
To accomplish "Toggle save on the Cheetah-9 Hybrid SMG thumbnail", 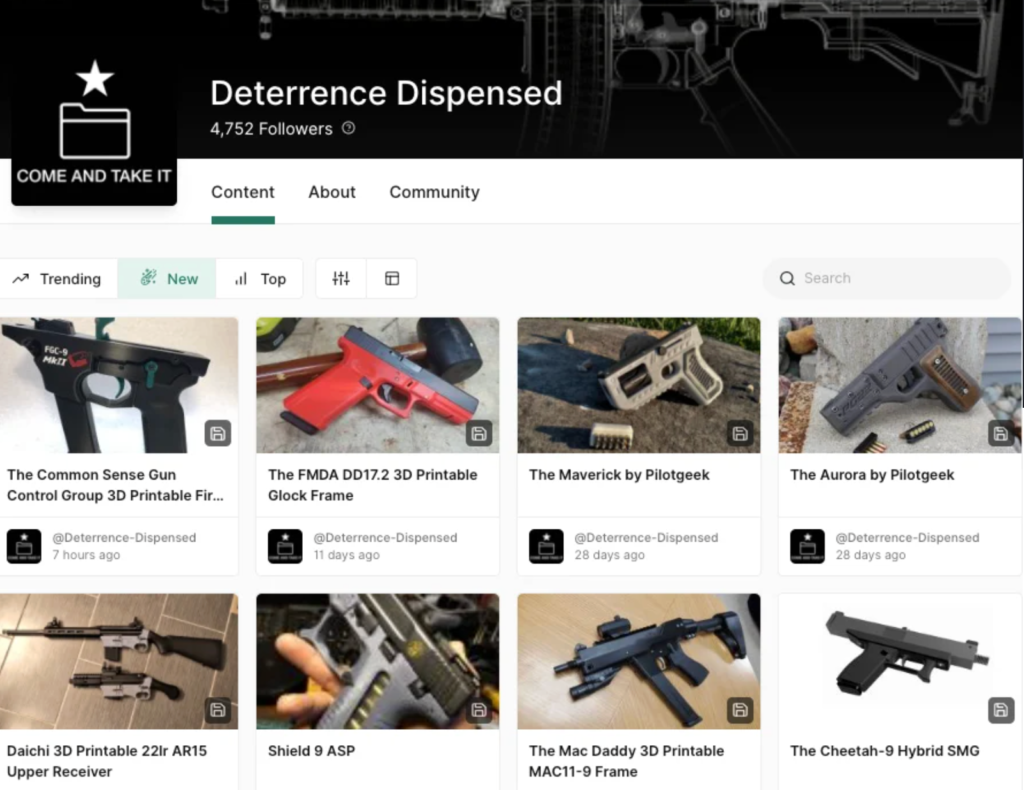I will coord(1001,710).
